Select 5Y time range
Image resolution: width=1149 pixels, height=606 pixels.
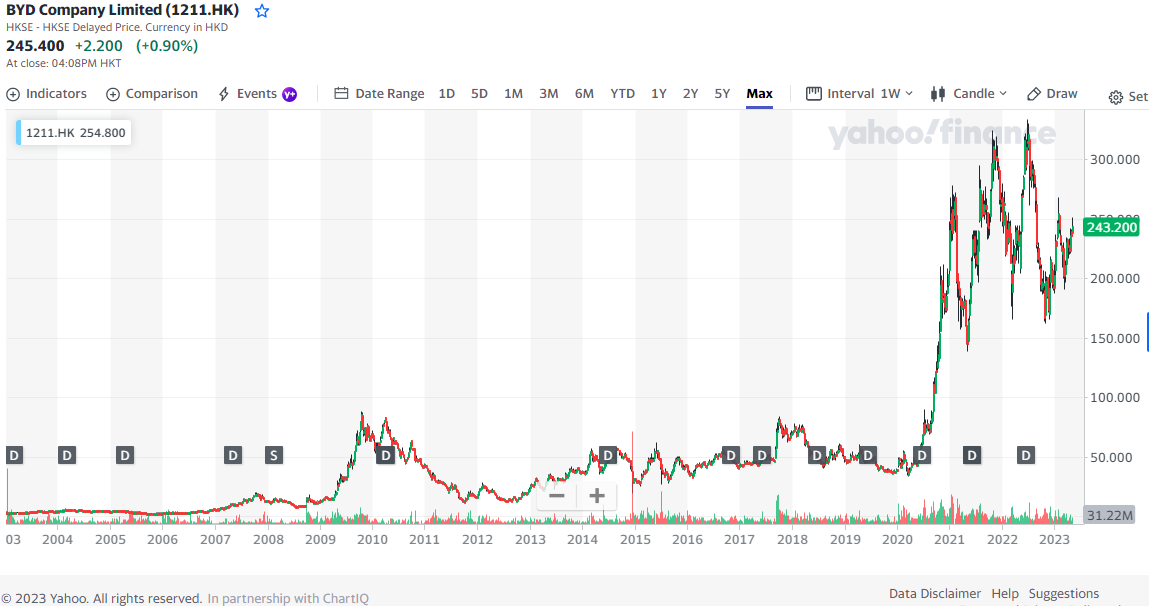pyautogui.click(x=723, y=94)
